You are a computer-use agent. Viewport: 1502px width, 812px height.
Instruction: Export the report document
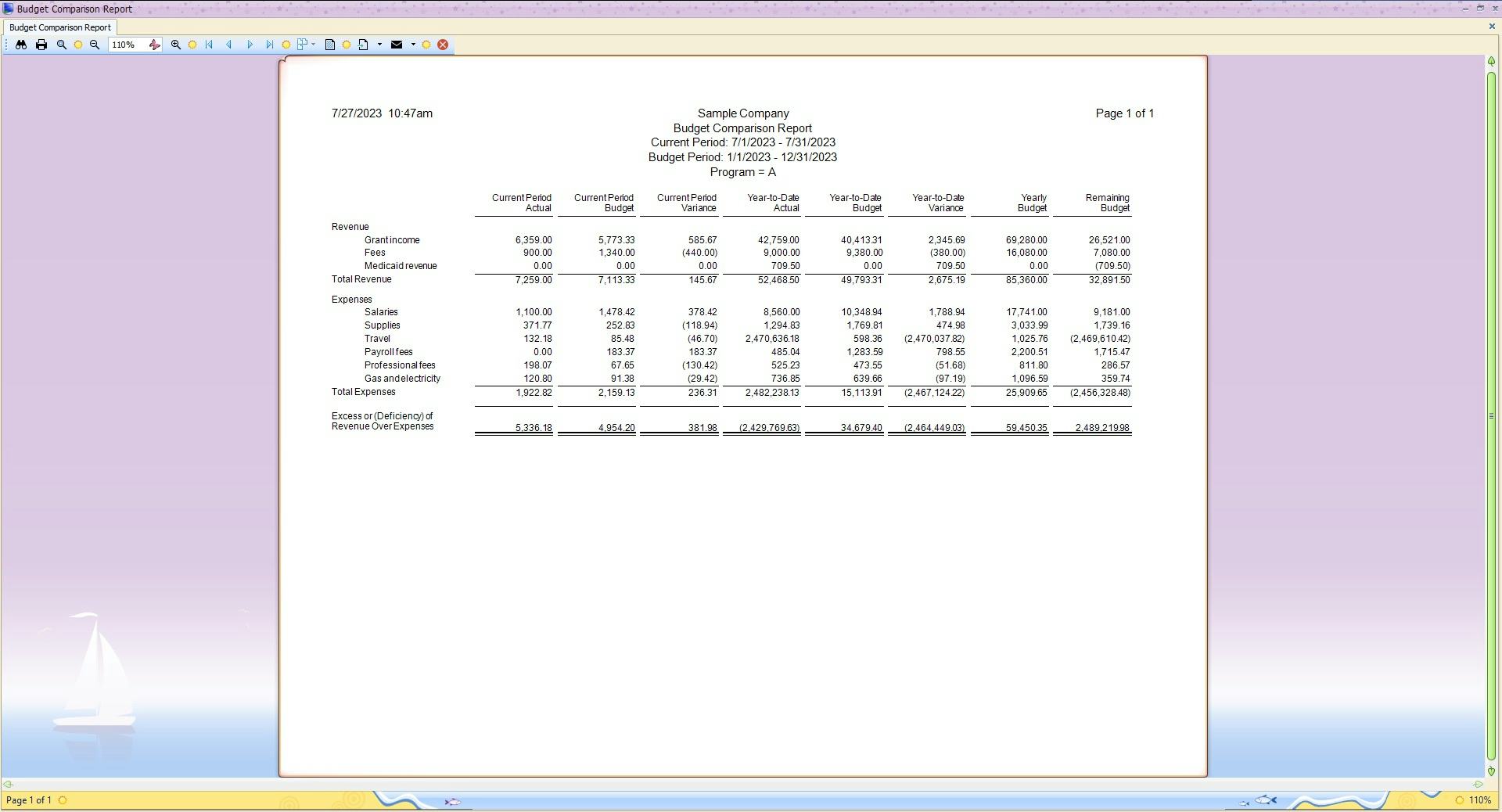tap(364, 45)
